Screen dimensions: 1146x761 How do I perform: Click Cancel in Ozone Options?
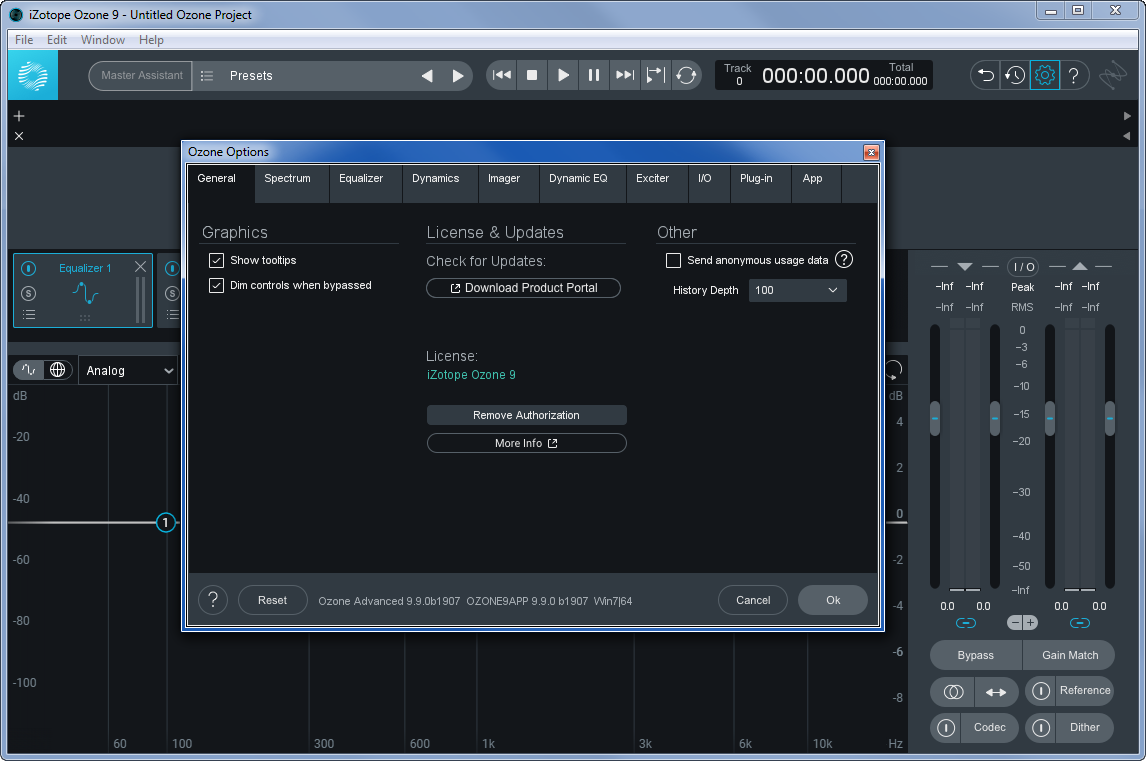pos(753,600)
